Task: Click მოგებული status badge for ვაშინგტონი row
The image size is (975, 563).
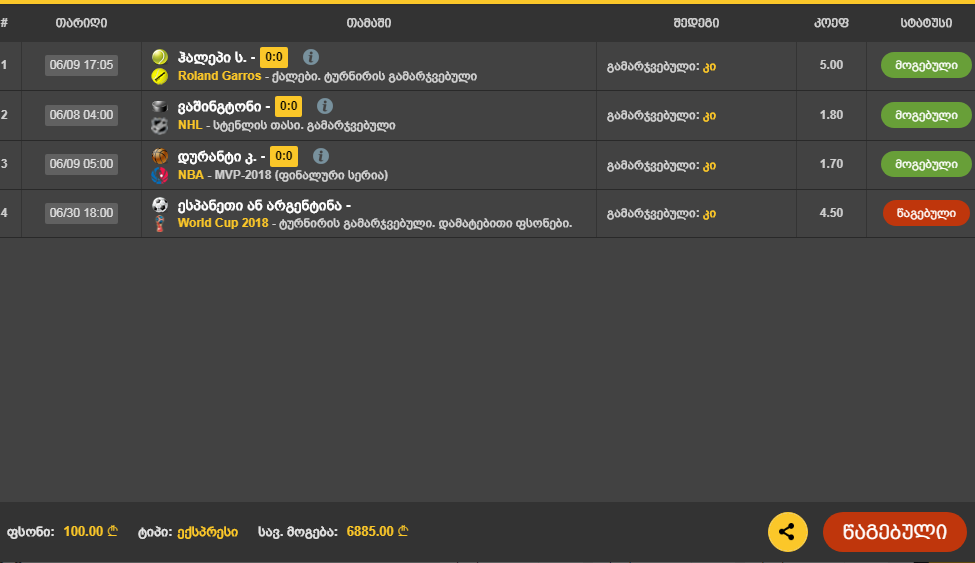Action: [926, 115]
